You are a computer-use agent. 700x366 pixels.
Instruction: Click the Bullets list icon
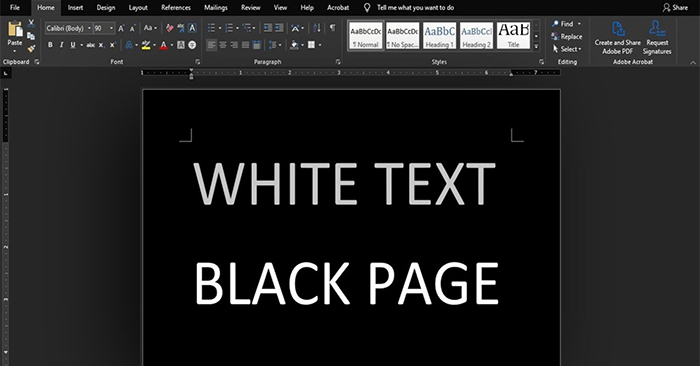point(212,28)
